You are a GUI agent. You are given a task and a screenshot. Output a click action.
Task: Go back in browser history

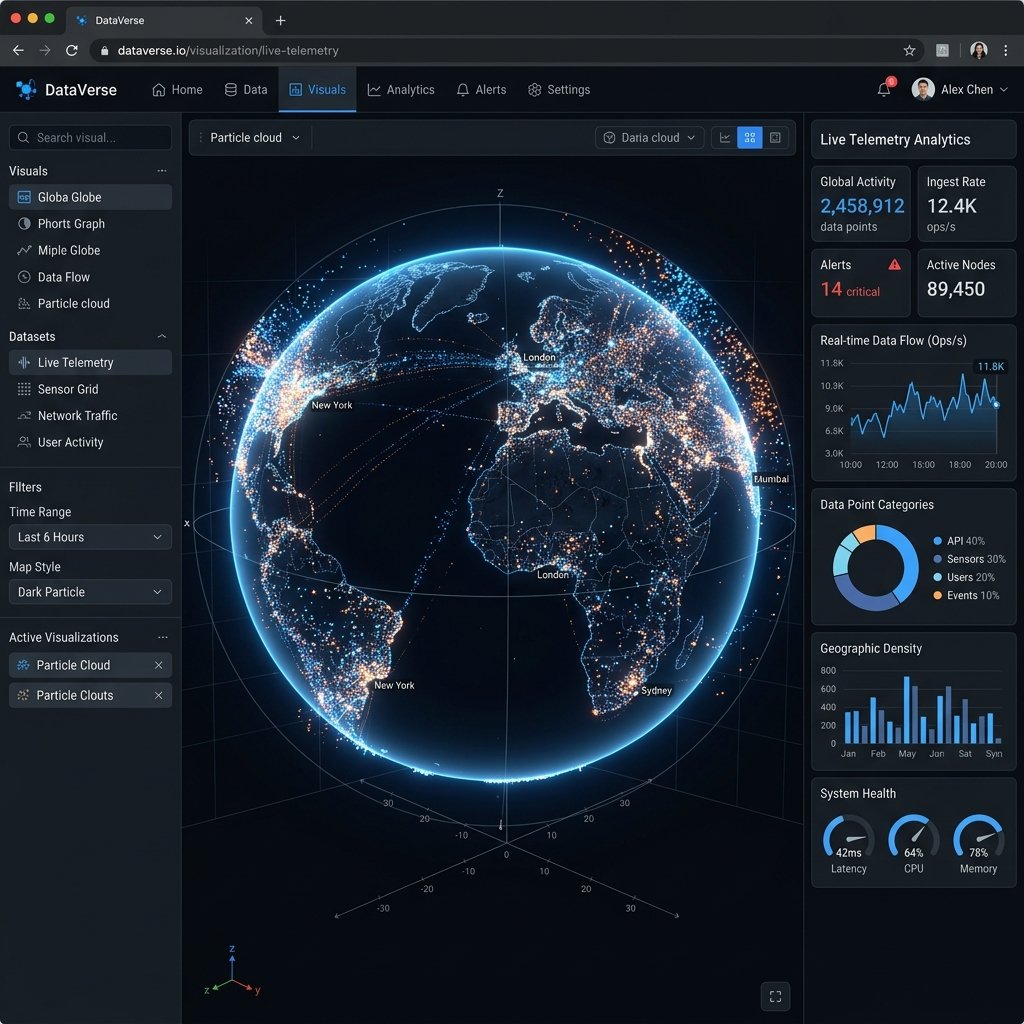(18, 50)
